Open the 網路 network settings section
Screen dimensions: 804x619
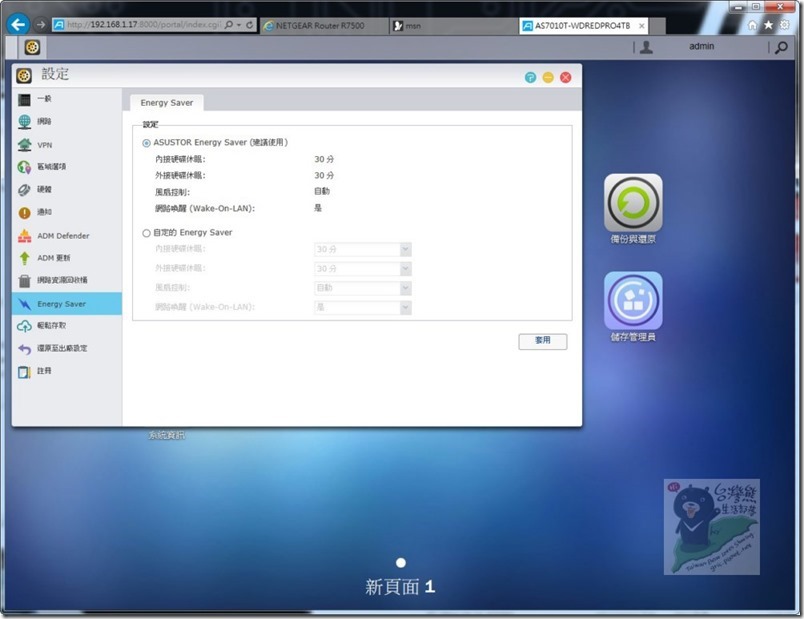[67, 122]
